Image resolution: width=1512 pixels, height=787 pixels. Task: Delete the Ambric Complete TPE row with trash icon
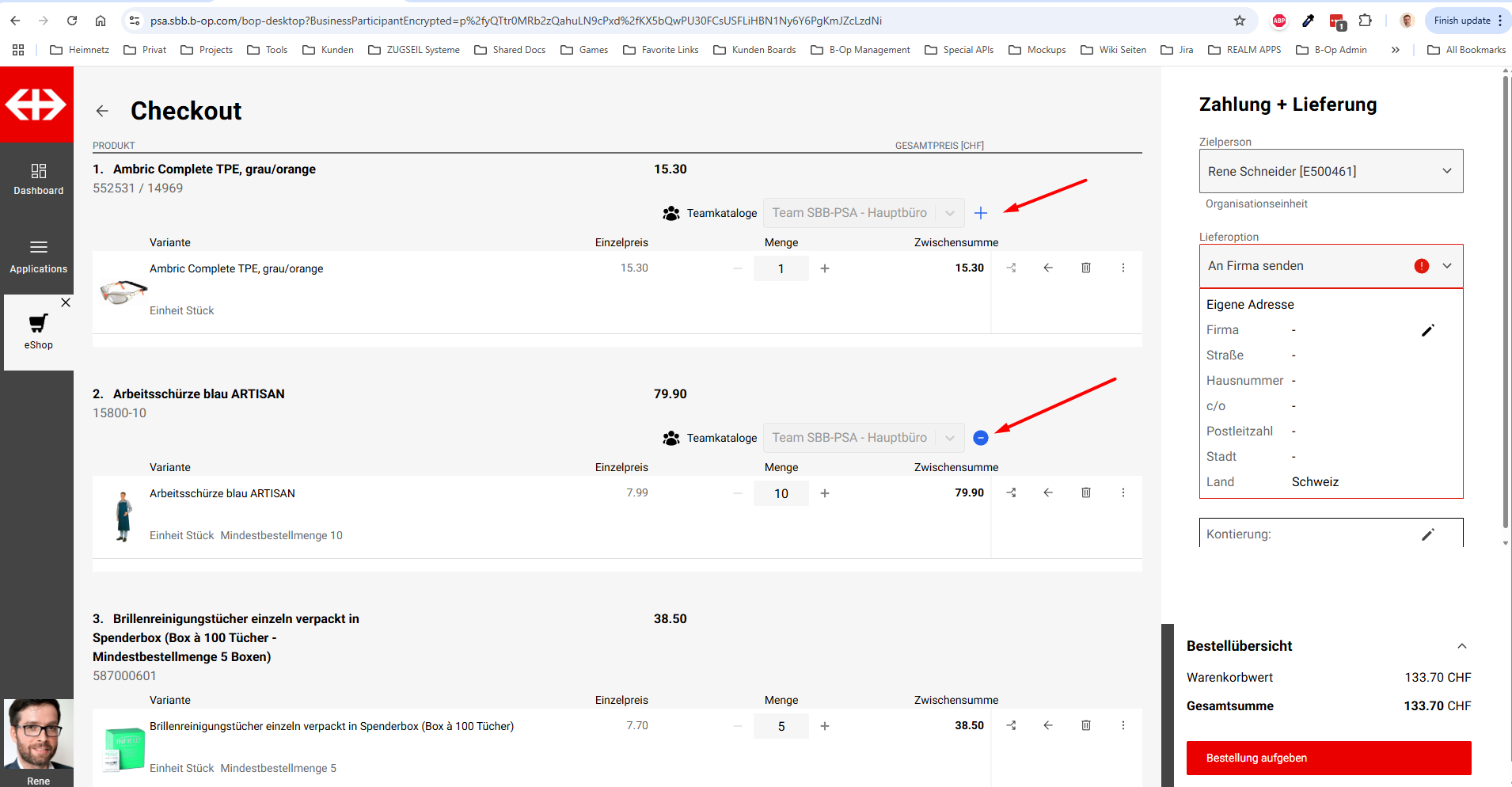tap(1086, 268)
